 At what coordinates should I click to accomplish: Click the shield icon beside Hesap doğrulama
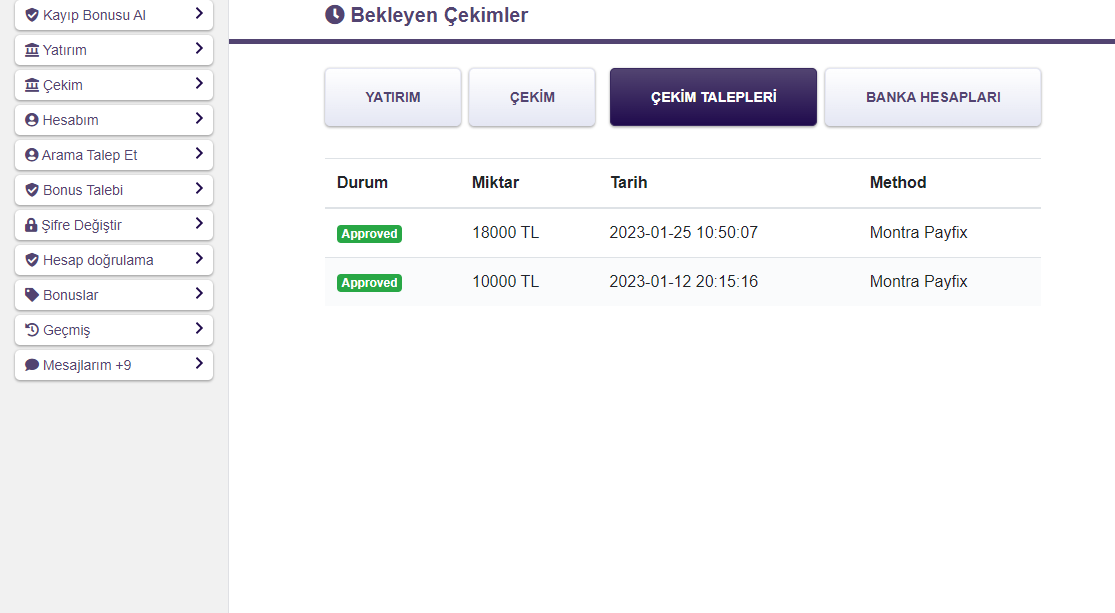(32, 260)
